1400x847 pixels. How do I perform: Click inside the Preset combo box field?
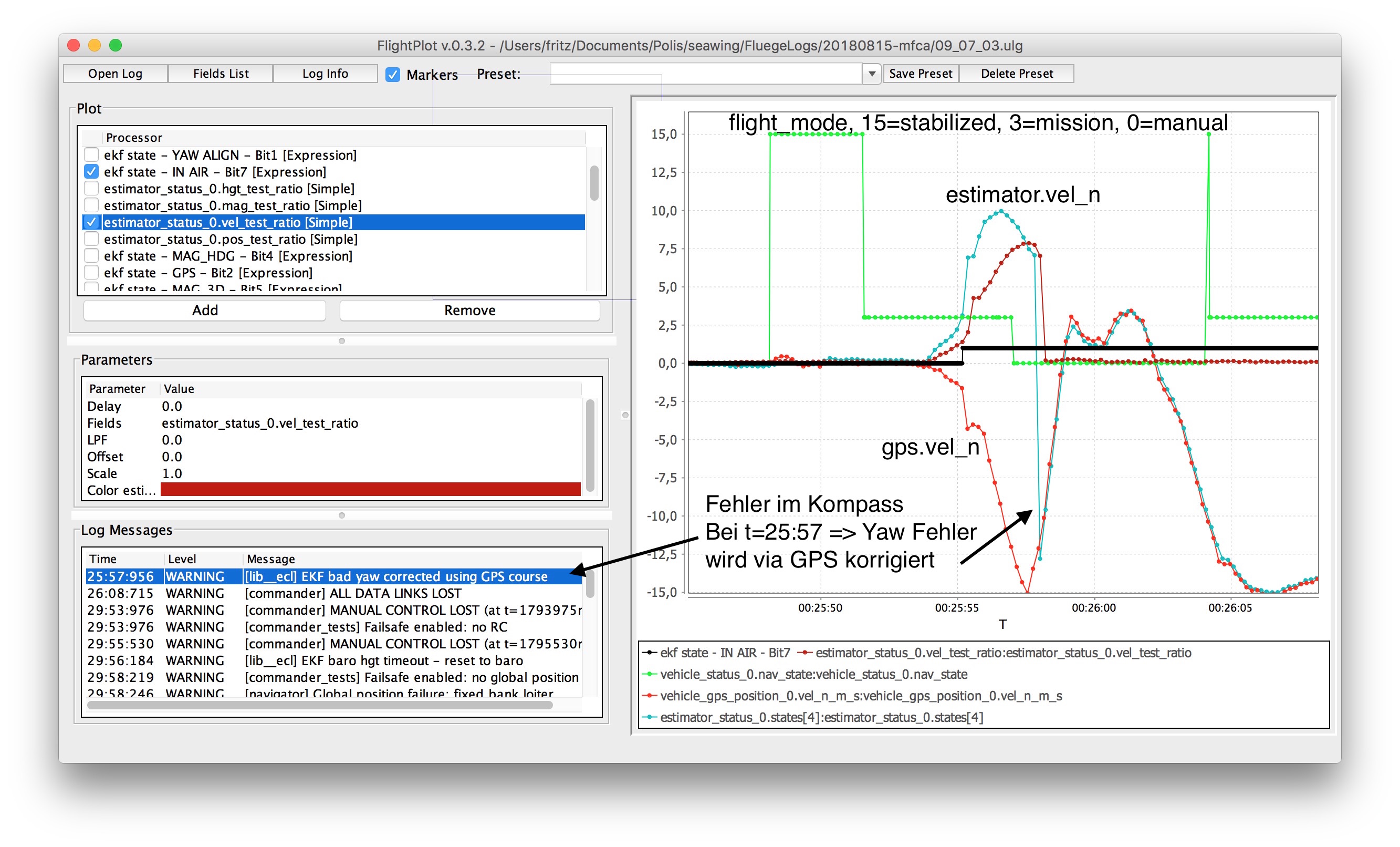tap(705, 74)
